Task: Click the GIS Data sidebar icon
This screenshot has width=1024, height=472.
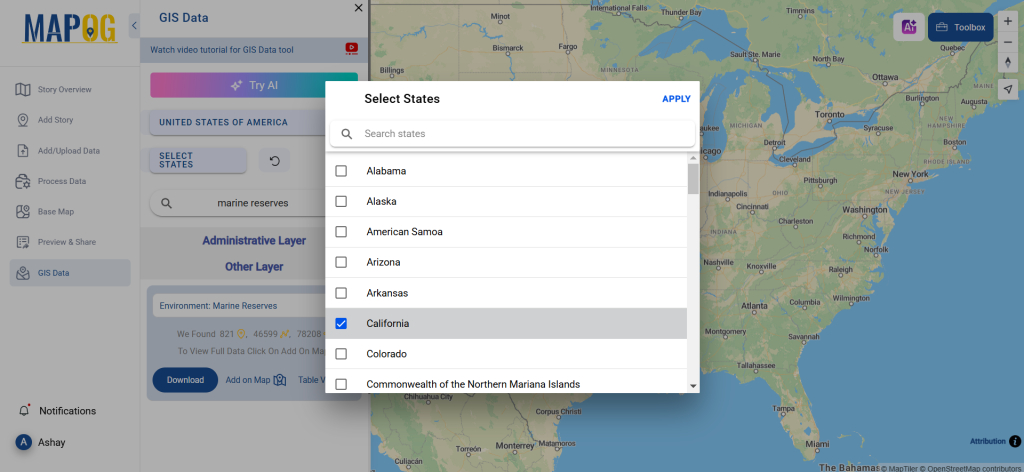Action: click(x=23, y=273)
